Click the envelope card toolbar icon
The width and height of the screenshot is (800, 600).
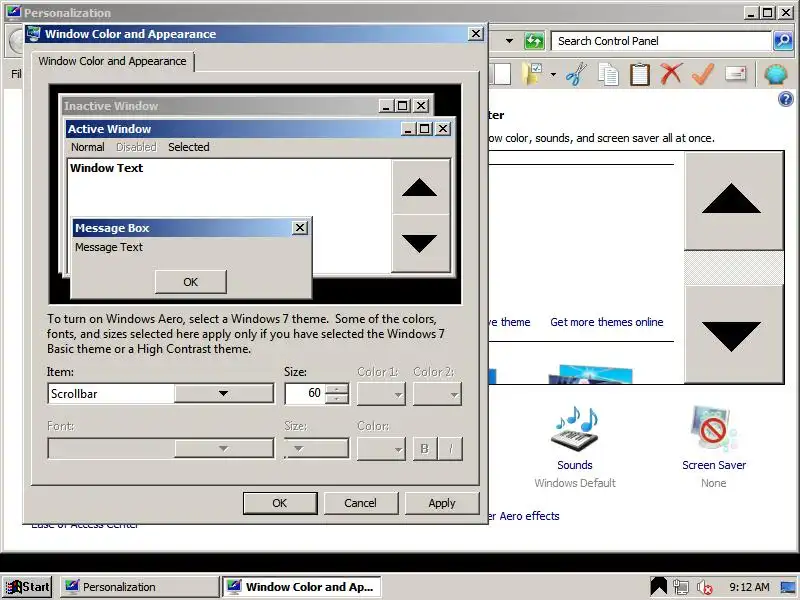735,74
